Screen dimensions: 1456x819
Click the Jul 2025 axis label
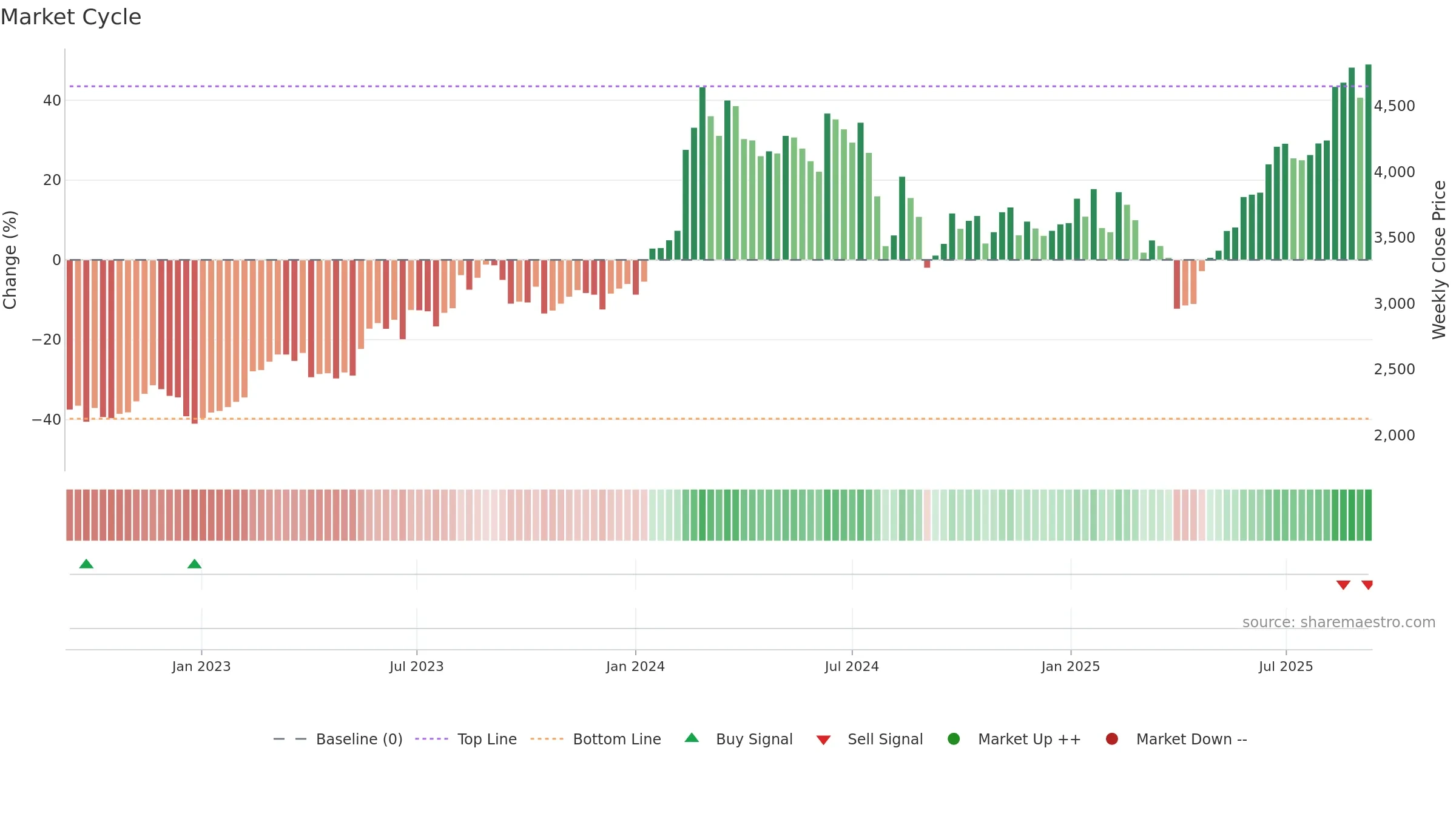coord(1286,666)
